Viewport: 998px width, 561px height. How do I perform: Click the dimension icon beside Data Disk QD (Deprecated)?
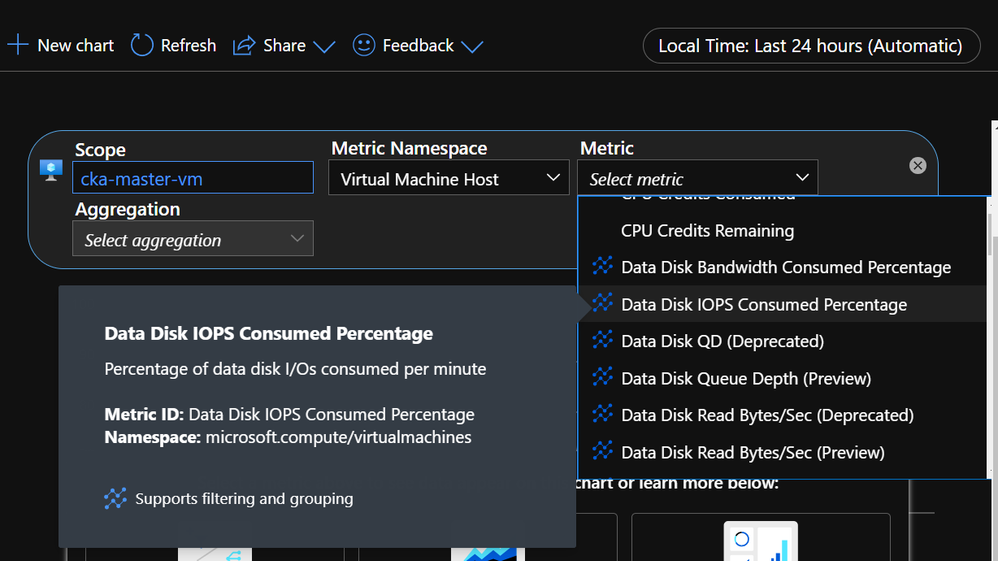click(602, 339)
